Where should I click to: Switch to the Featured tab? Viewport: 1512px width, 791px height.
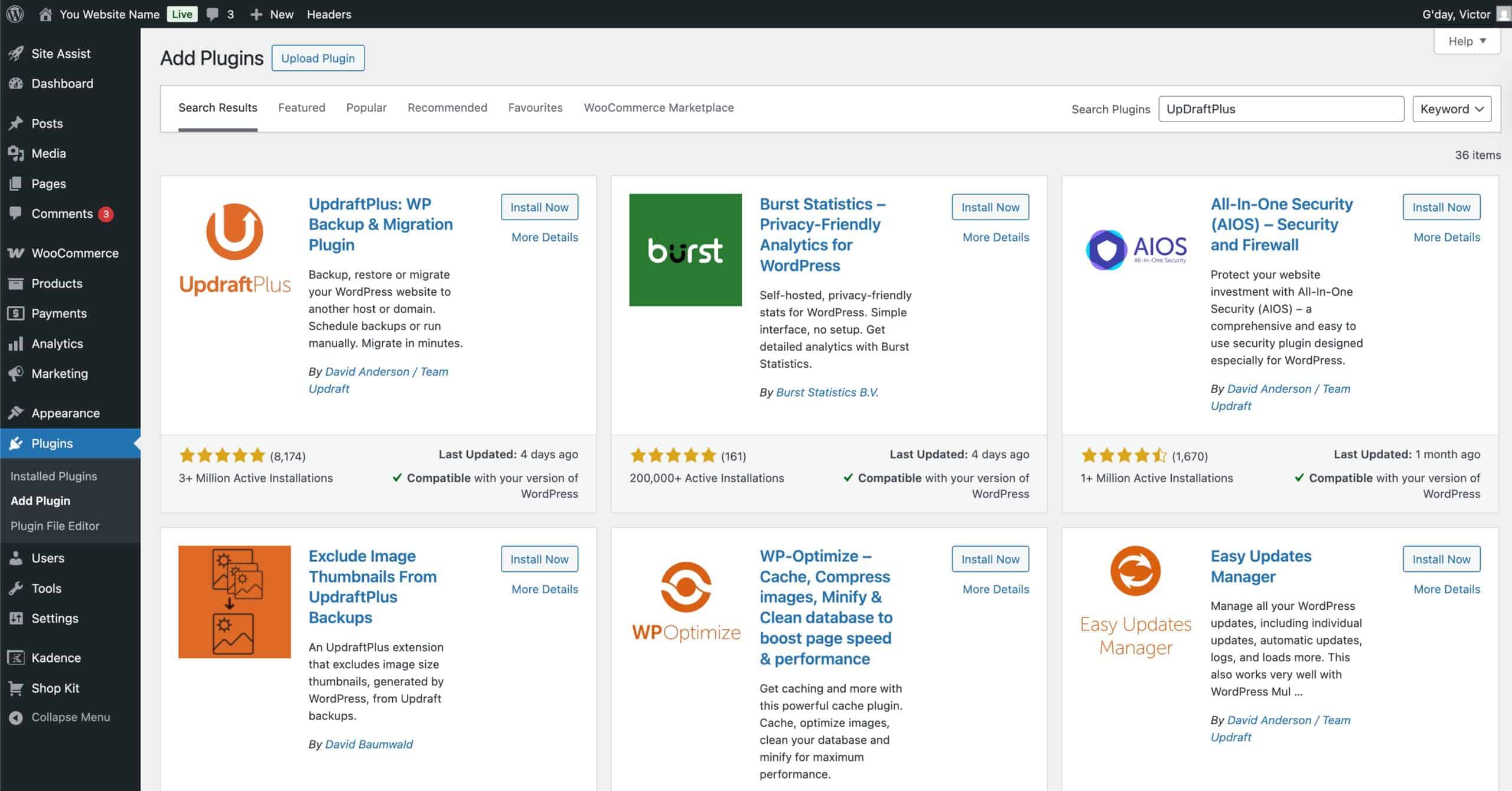click(301, 108)
